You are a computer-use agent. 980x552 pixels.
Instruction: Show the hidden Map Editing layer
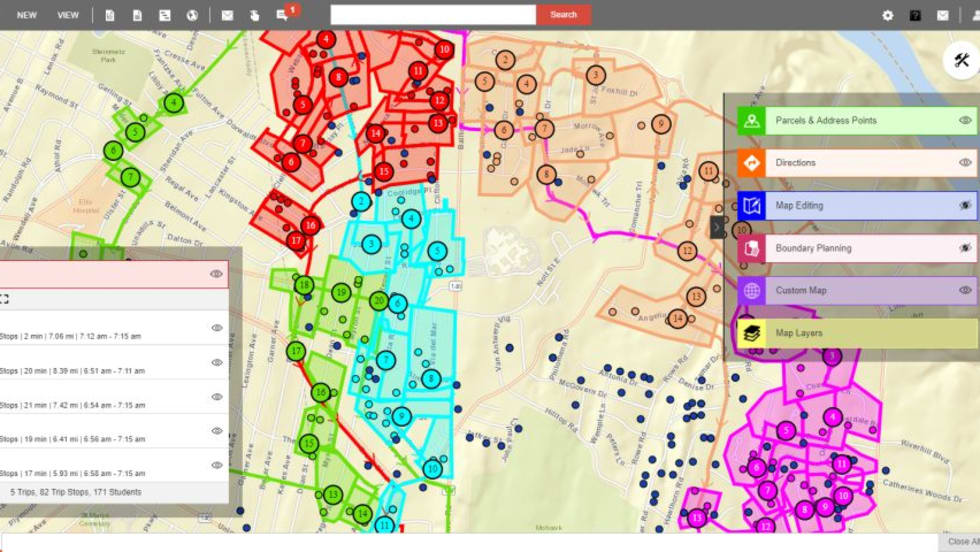pyautogui.click(x=965, y=206)
